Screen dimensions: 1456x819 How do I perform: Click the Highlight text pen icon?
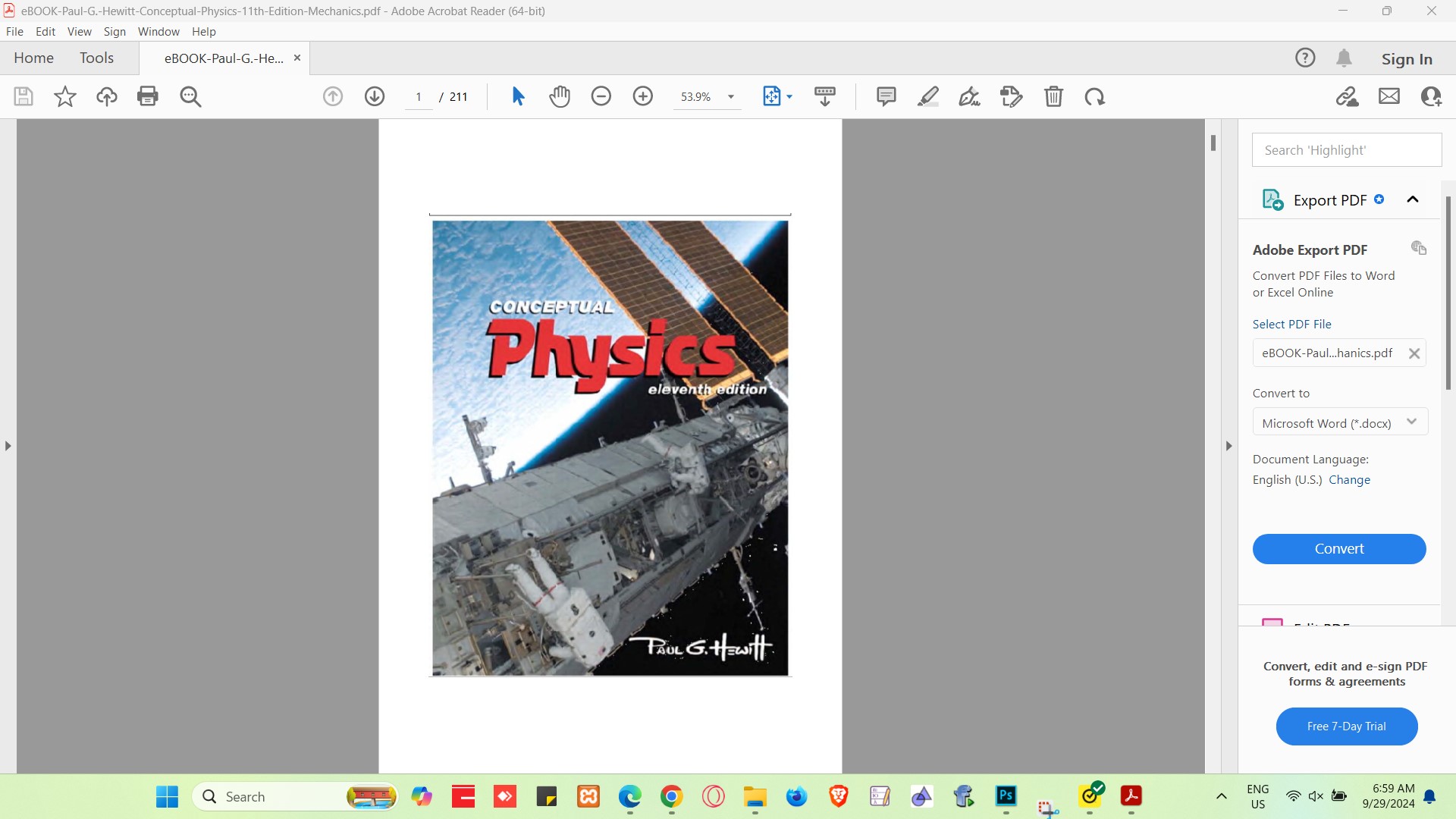(927, 96)
